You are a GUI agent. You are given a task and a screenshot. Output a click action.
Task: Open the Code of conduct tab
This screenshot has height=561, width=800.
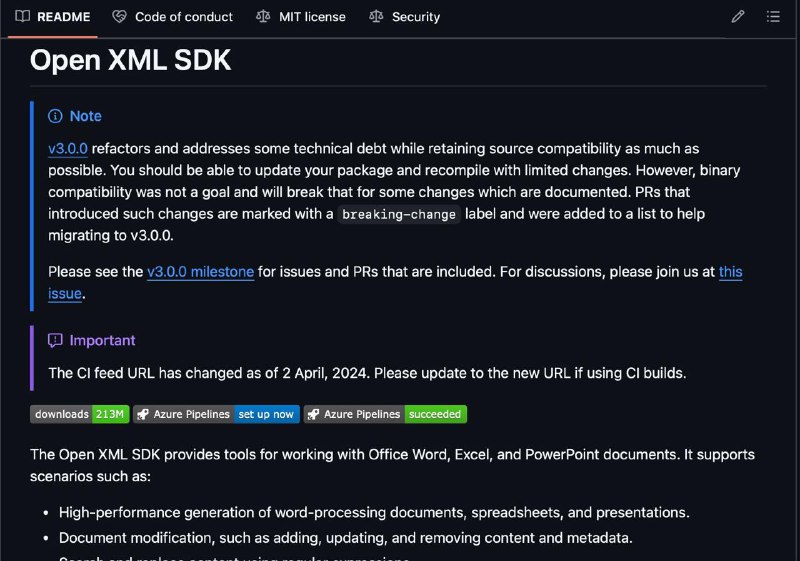[x=173, y=17]
